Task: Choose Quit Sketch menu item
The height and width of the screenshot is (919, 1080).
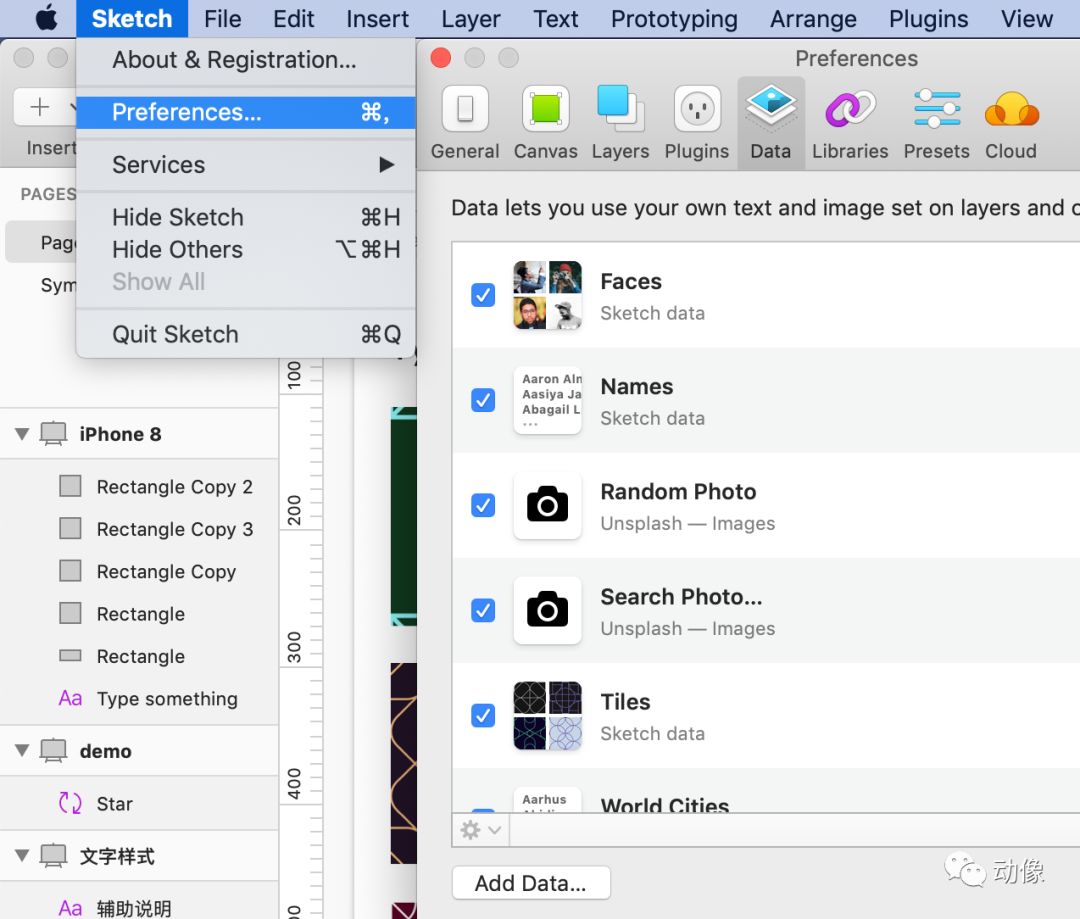Action: [x=246, y=334]
